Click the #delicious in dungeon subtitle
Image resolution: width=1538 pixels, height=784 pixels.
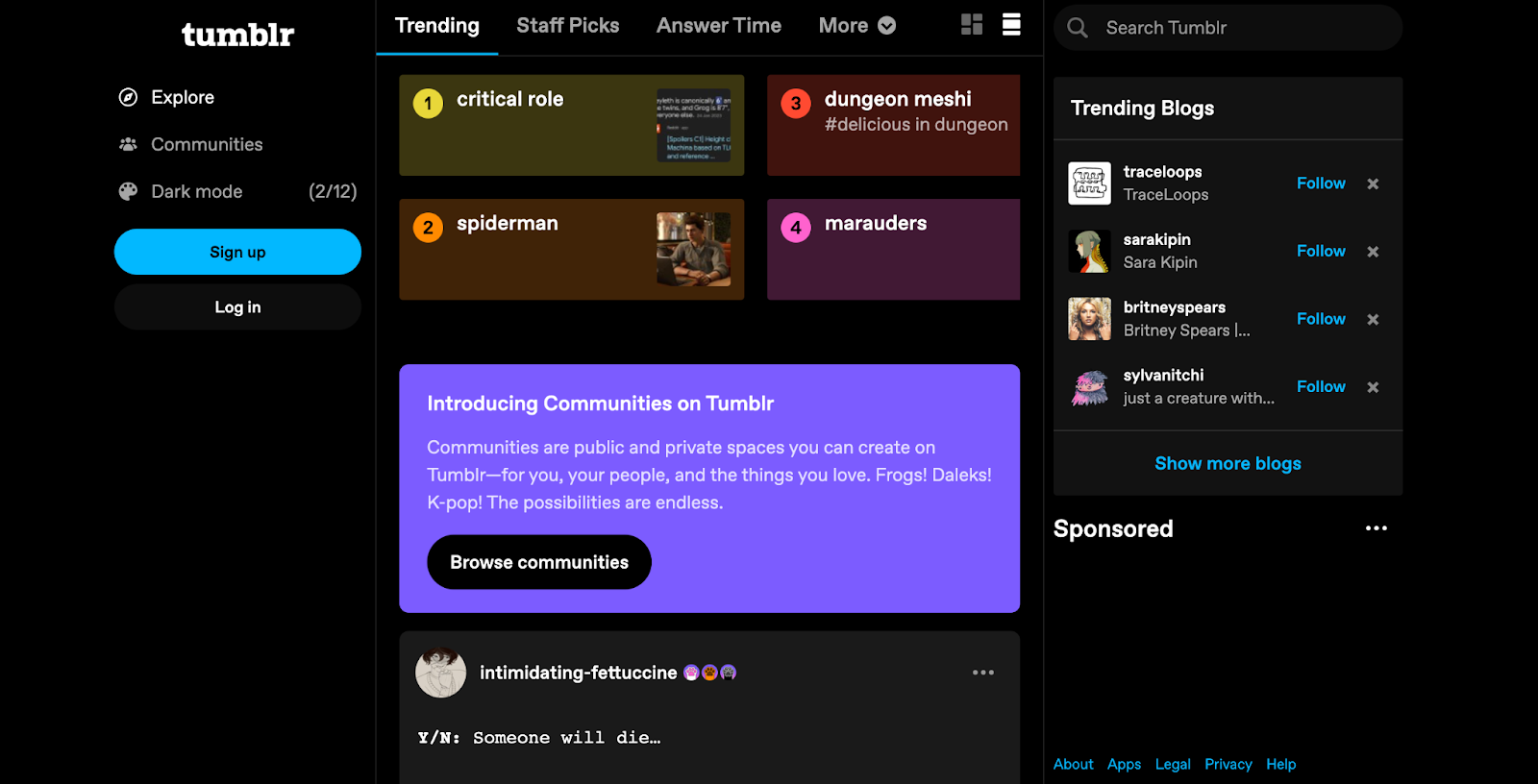pos(916,125)
